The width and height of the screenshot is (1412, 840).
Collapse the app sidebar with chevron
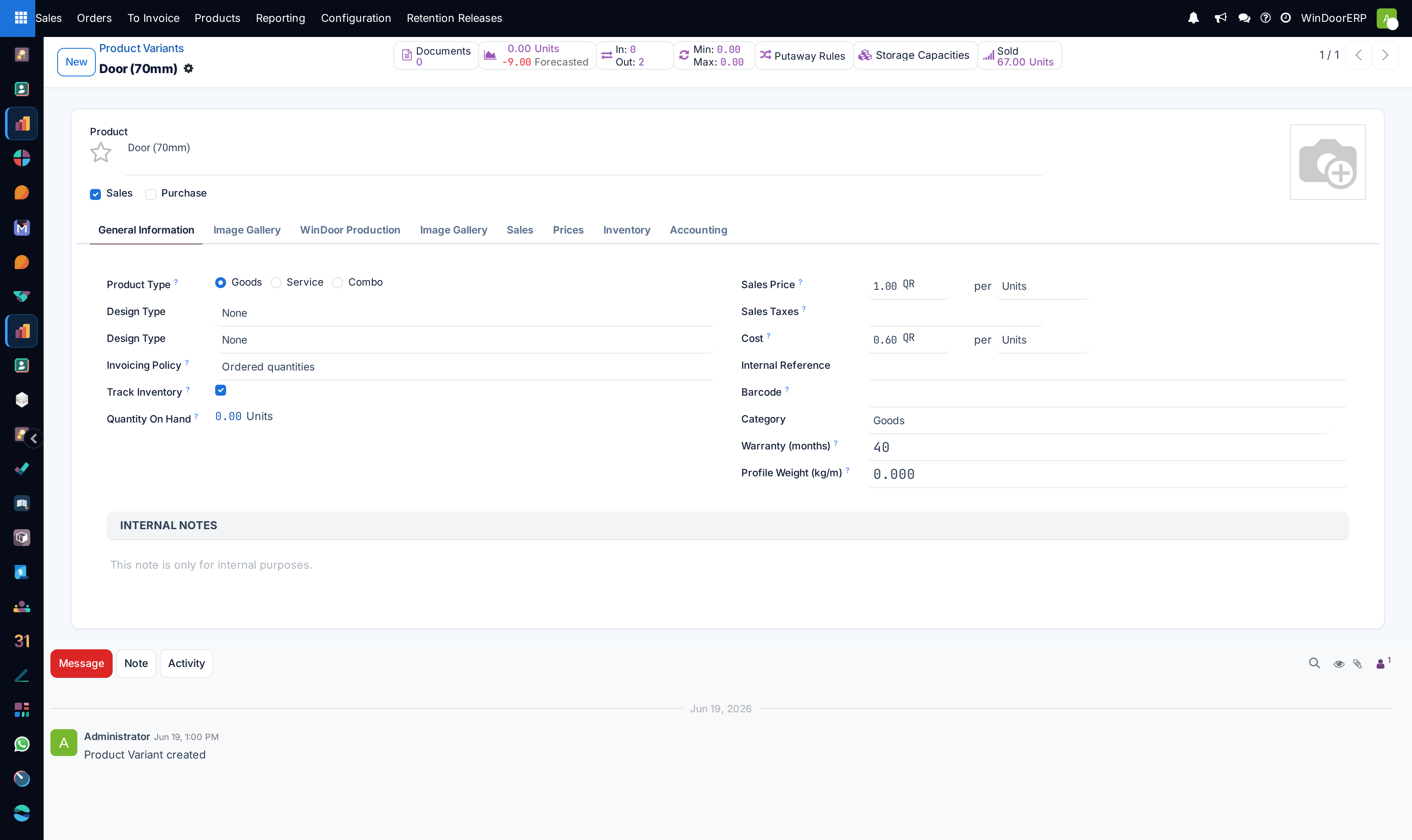coord(34,438)
